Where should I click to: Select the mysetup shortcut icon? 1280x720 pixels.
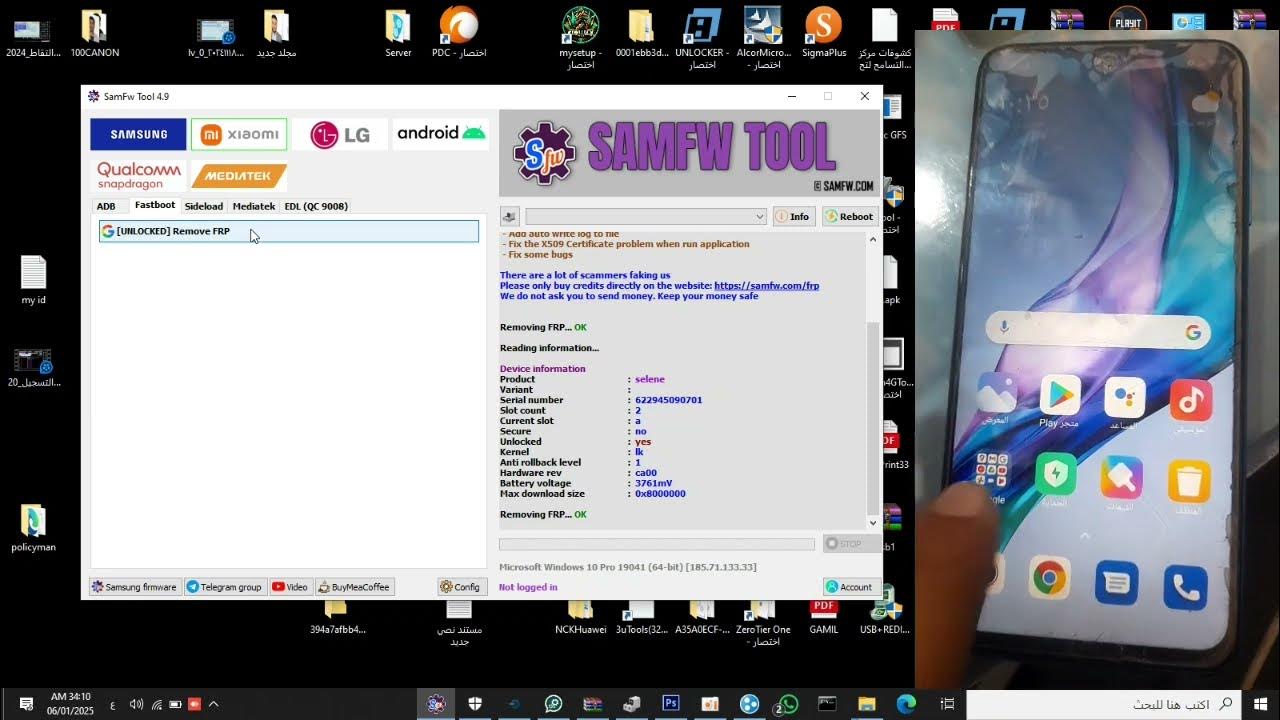pos(580,38)
